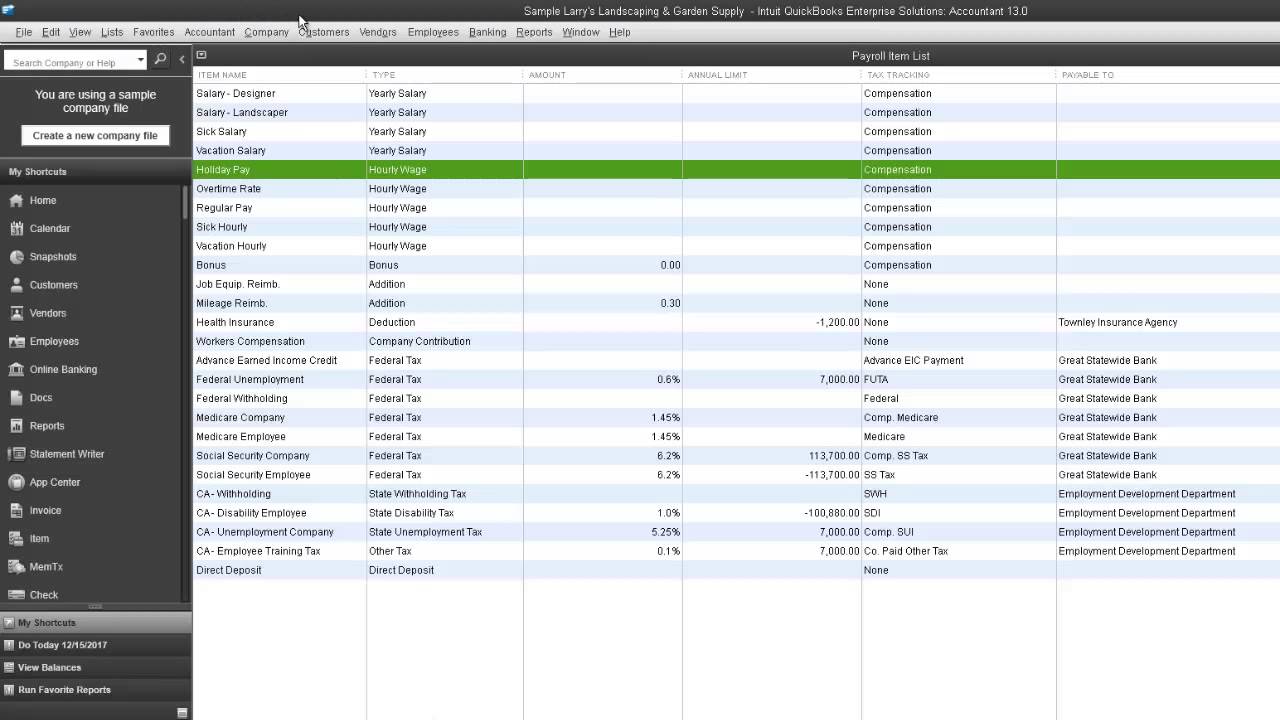Collapse the left icon bar arrow
This screenshot has height=720, width=1280.
click(181, 60)
